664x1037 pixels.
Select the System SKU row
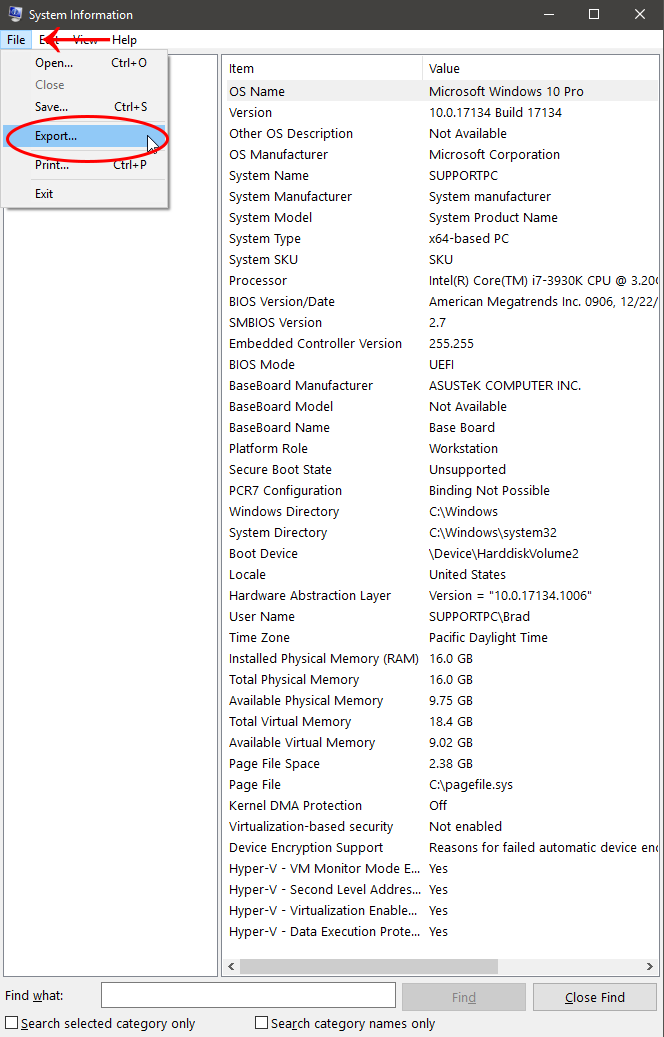[442, 259]
